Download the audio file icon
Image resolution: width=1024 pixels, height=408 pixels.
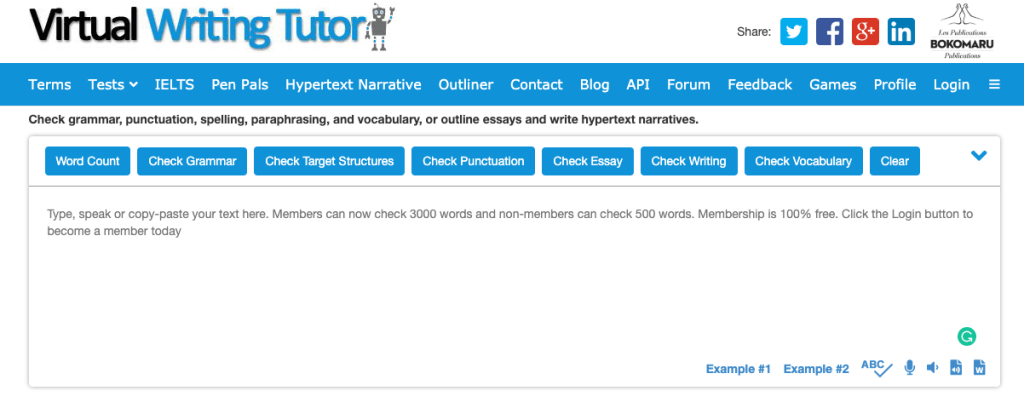pos(956,368)
